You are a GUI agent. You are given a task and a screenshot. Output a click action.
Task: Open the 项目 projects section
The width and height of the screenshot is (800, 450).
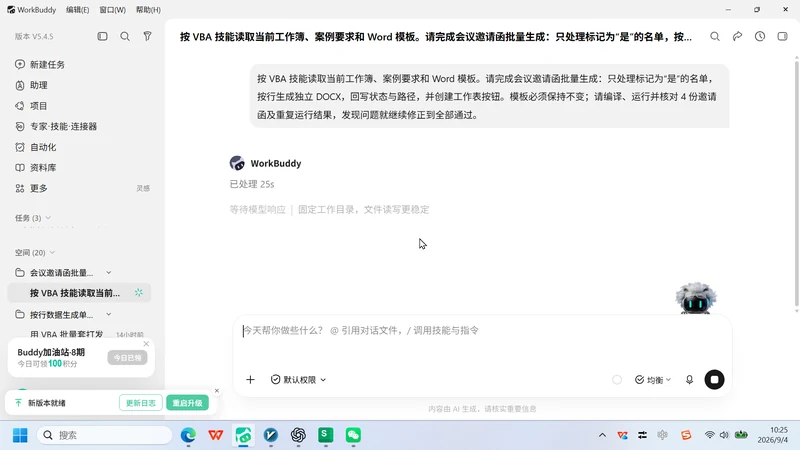pyautogui.click(x=32, y=106)
